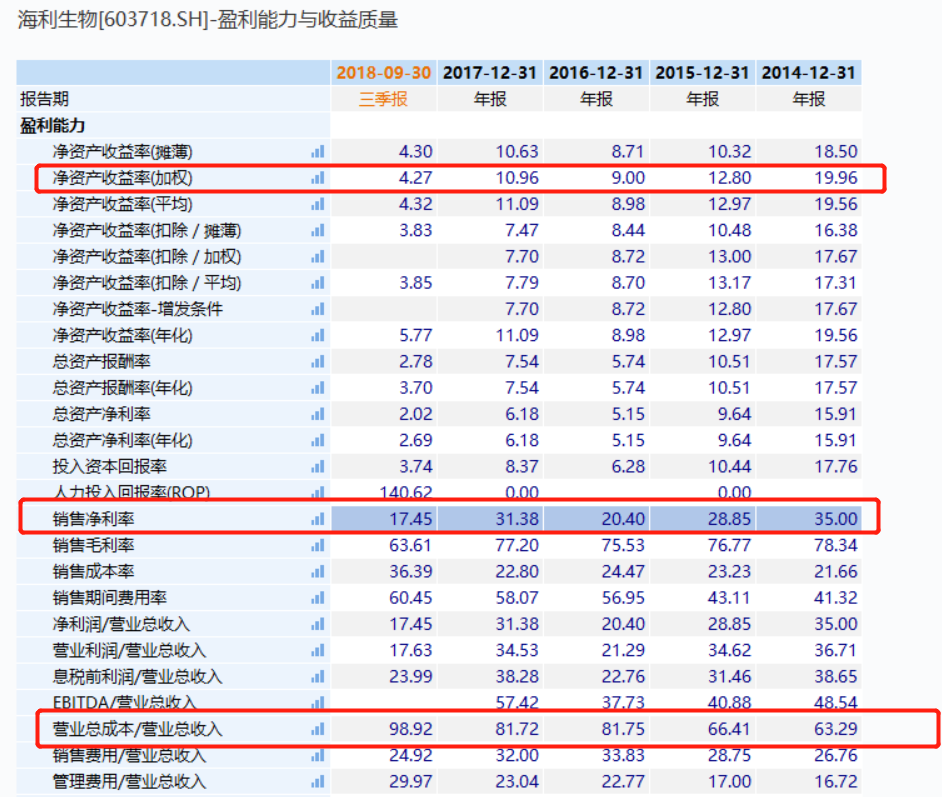Open chart icon for 净资产收益率(摊薄) row
The width and height of the screenshot is (942, 797).
(318, 151)
